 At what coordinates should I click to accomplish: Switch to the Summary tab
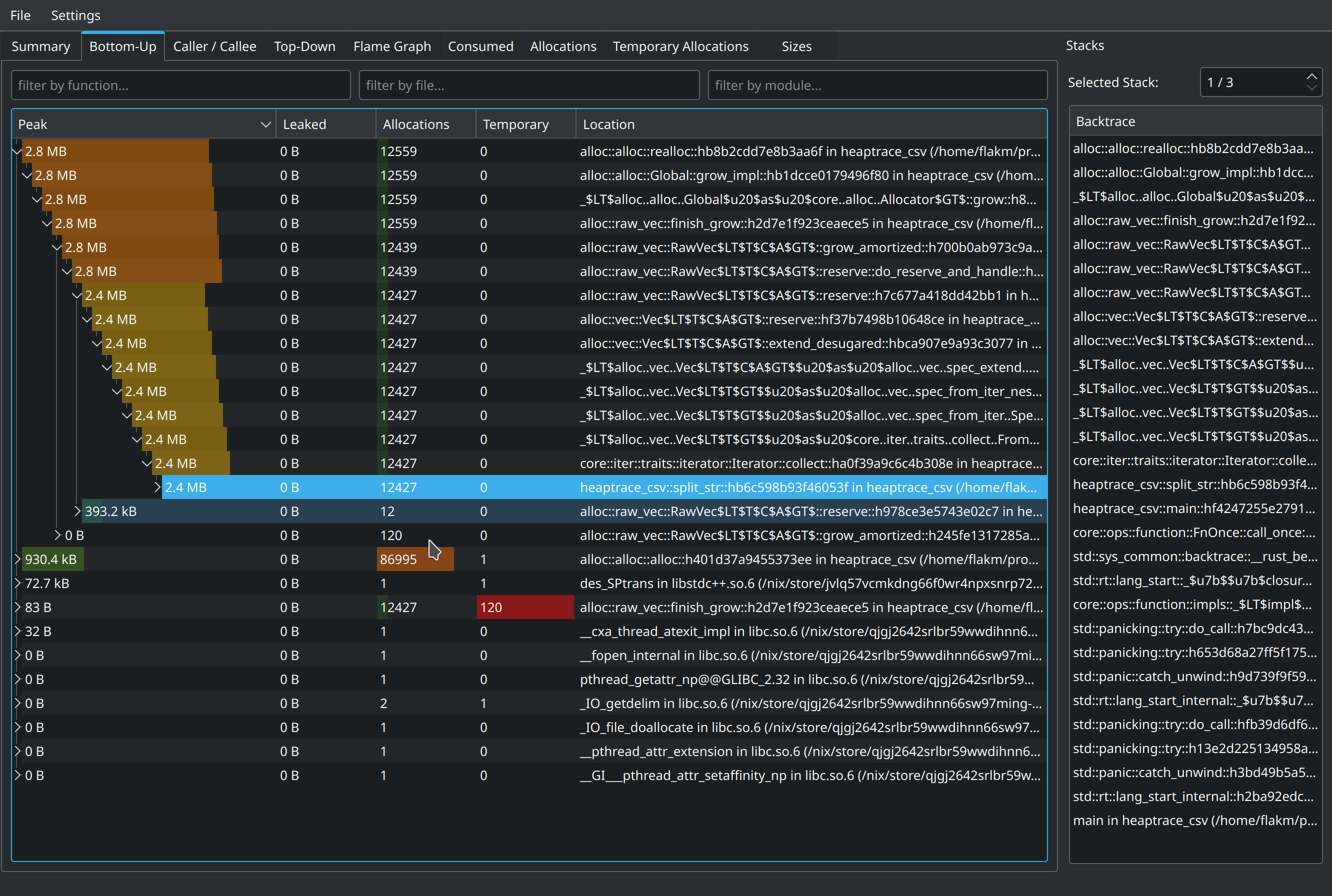click(x=40, y=46)
